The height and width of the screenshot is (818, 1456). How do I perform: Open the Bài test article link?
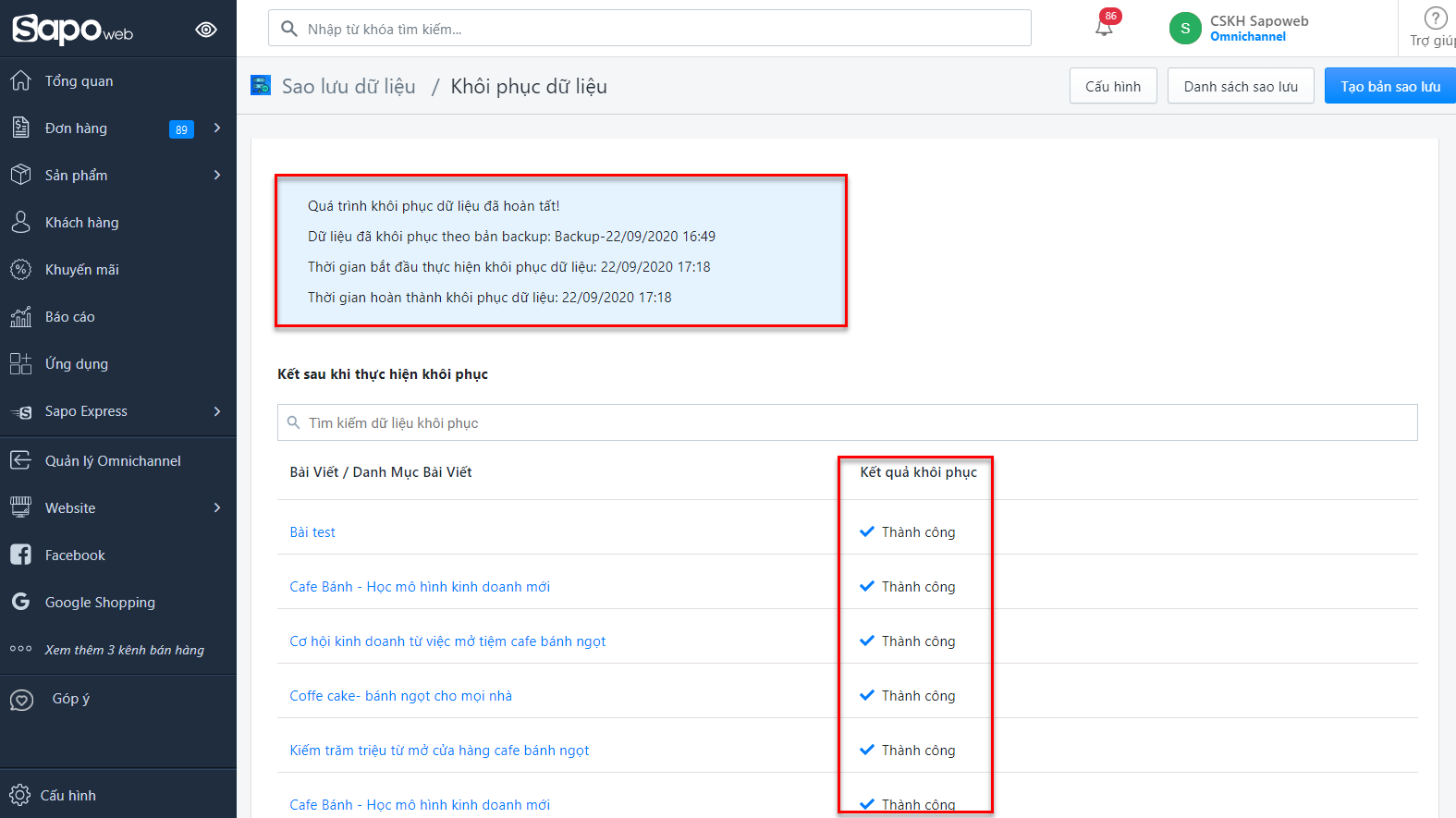[312, 532]
